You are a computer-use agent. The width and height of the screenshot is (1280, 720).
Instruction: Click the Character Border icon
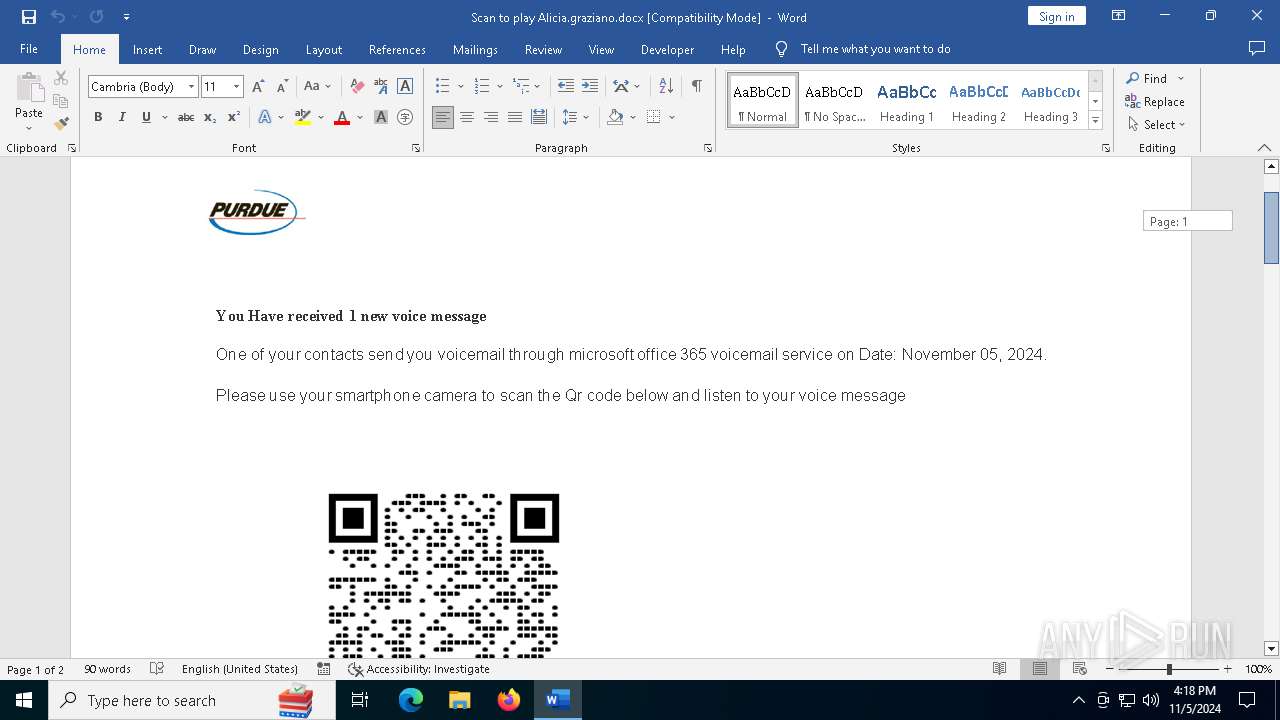click(x=405, y=86)
